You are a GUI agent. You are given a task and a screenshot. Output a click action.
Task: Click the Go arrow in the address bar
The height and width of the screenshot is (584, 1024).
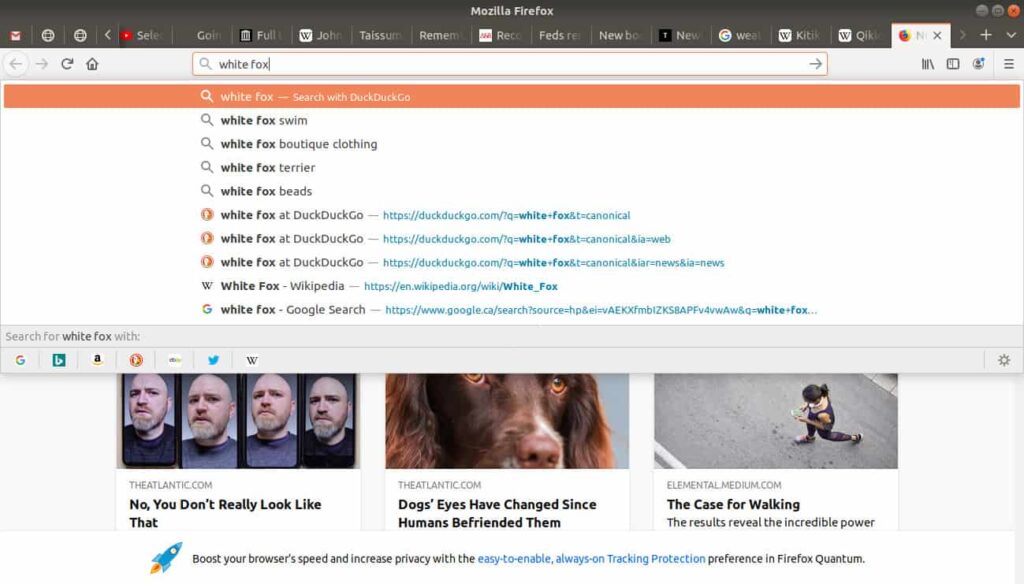(x=815, y=64)
